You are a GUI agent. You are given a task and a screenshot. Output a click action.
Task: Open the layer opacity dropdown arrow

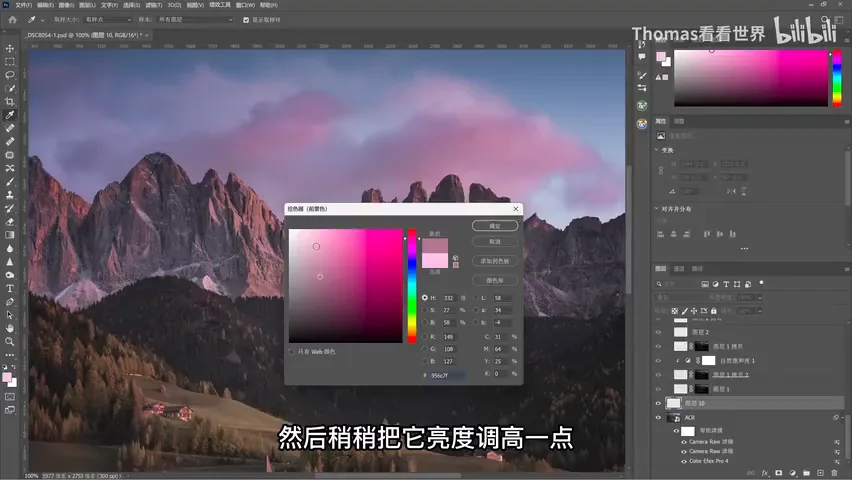[x=759, y=297]
